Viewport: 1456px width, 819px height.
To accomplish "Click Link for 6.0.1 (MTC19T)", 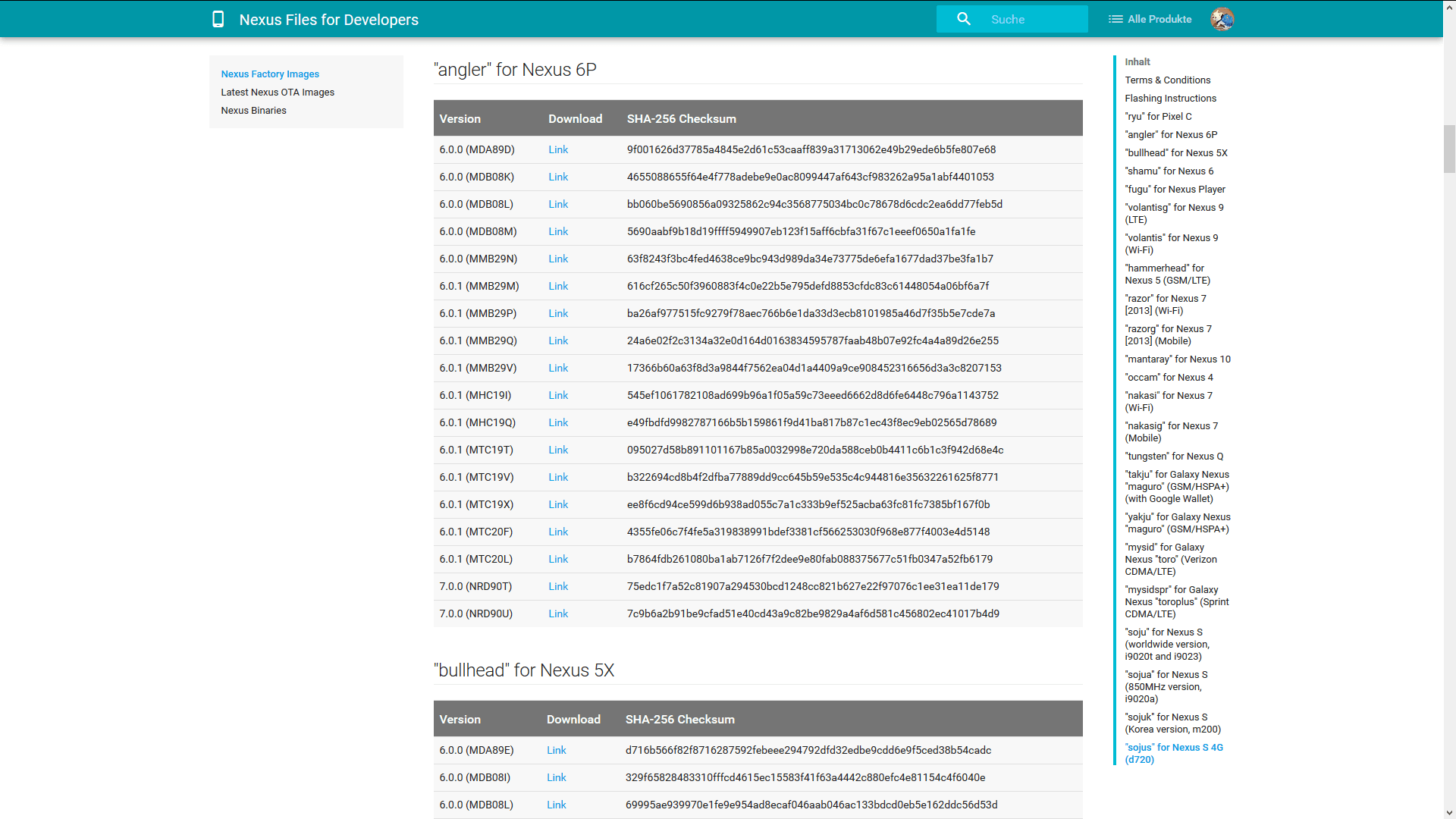I will click(x=558, y=450).
